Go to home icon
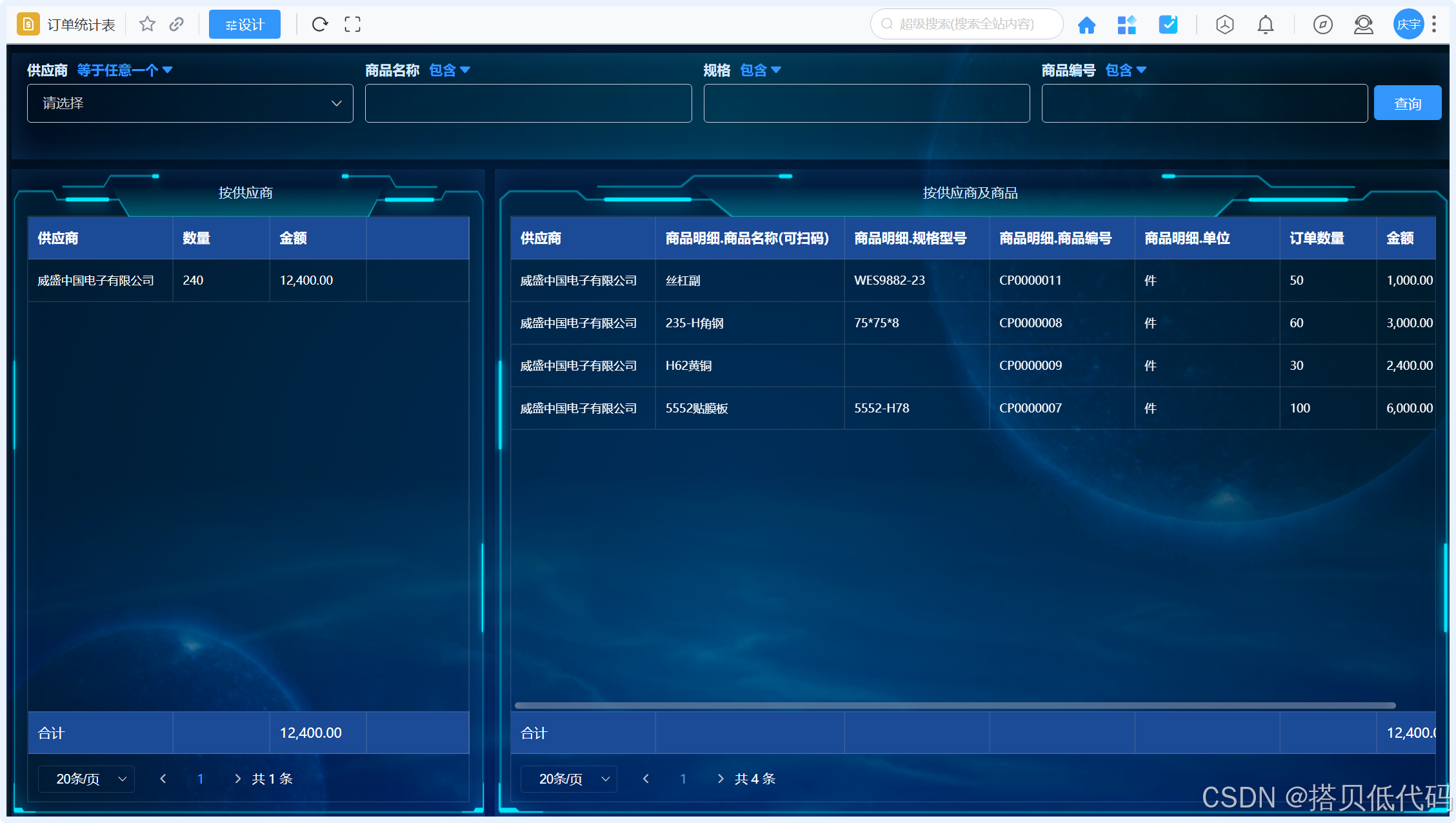Viewport: 1456px width, 823px height. (x=1086, y=25)
